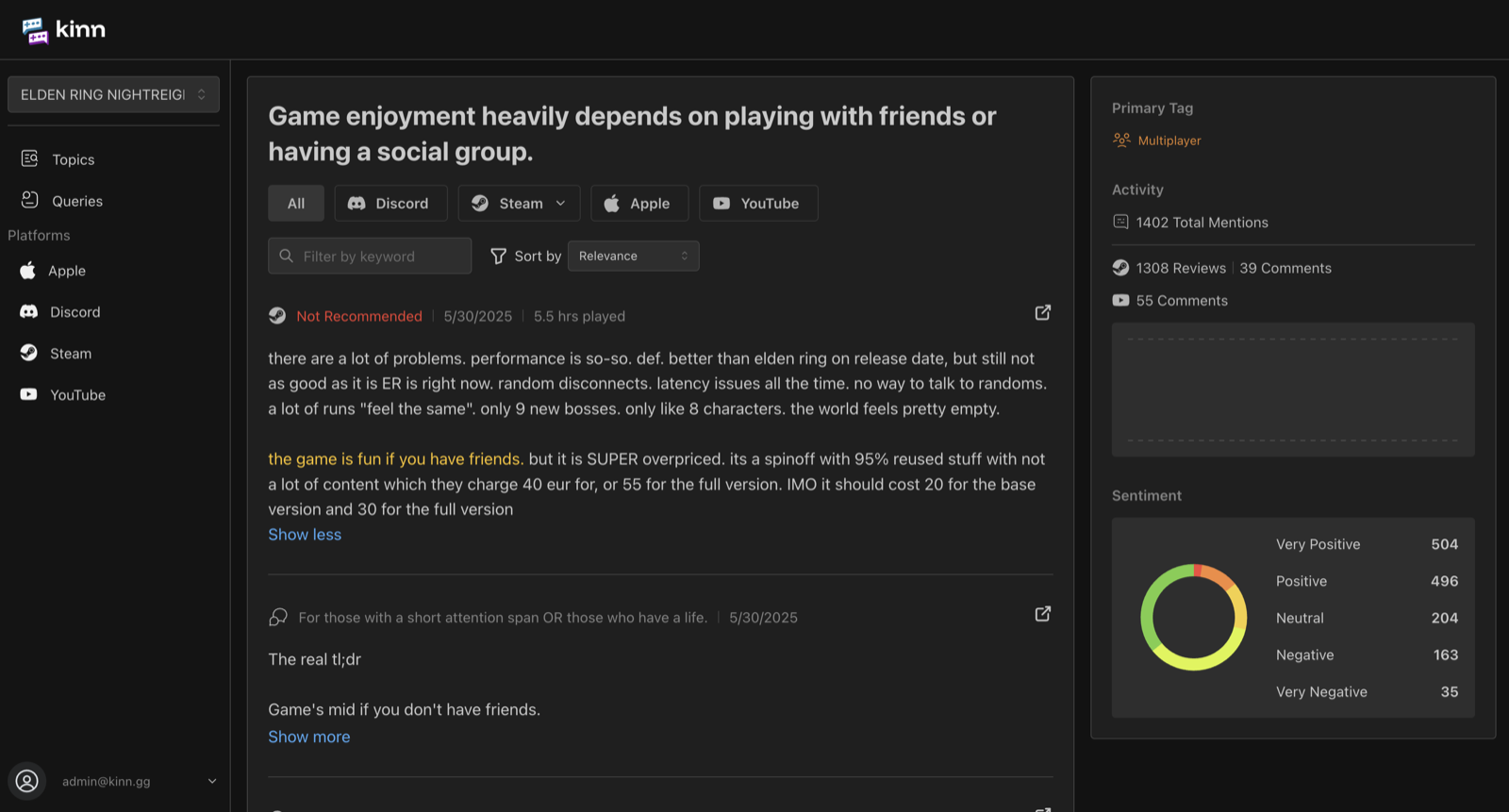Click the Platforms section label

[x=39, y=235]
